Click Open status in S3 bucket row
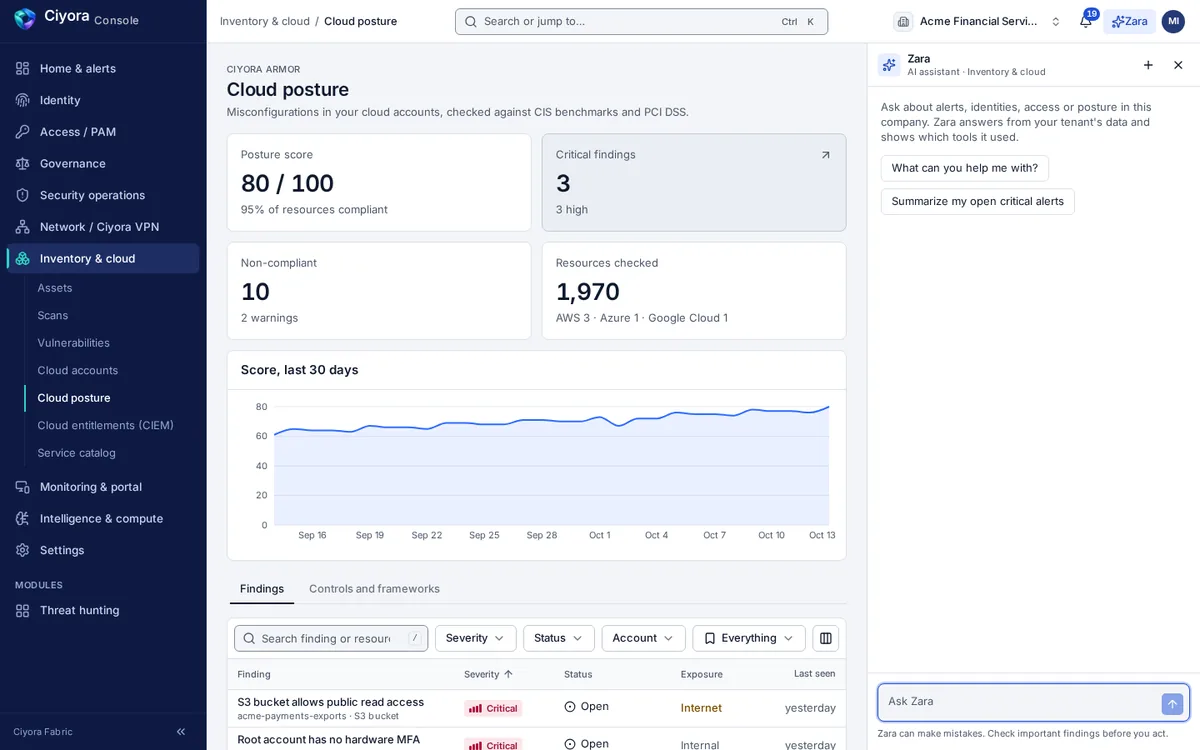Screen dimensions: 1200x750 (587, 707)
